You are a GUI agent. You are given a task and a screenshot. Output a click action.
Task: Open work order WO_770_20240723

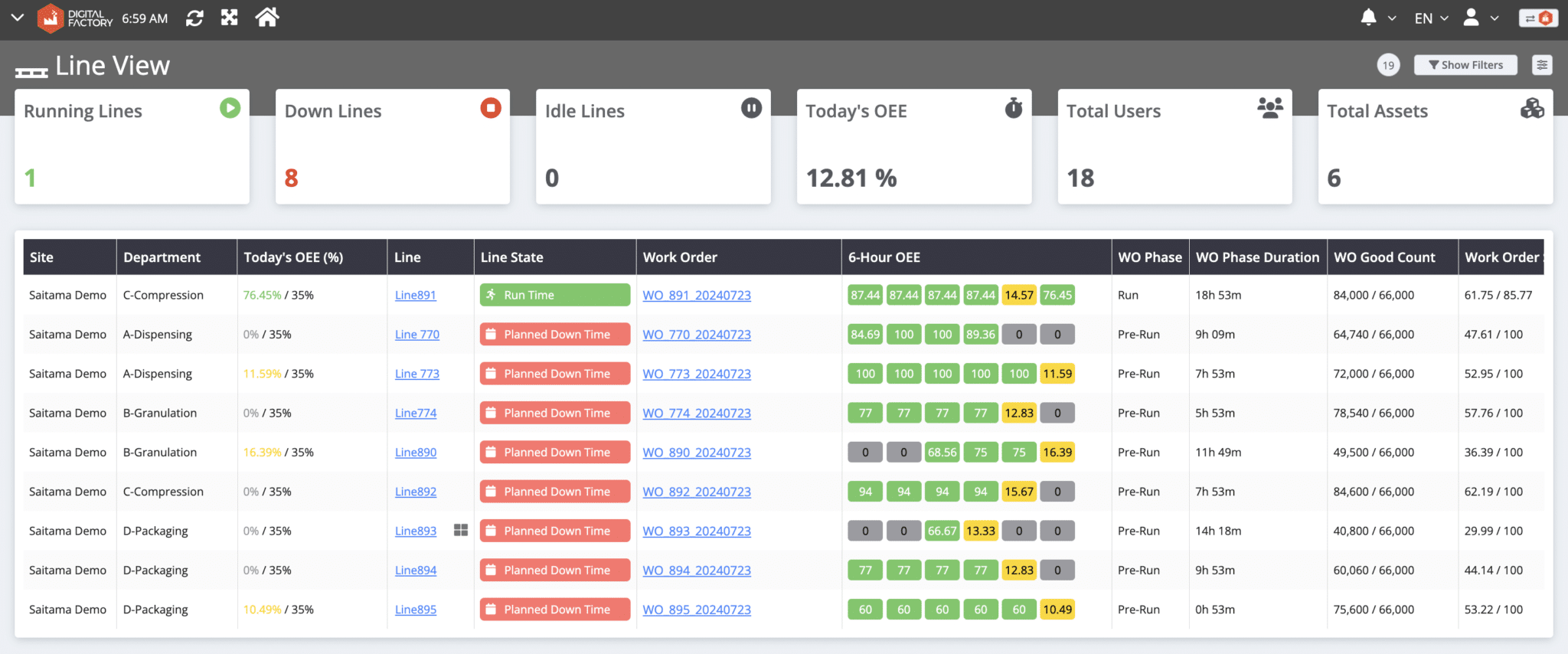(x=697, y=335)
